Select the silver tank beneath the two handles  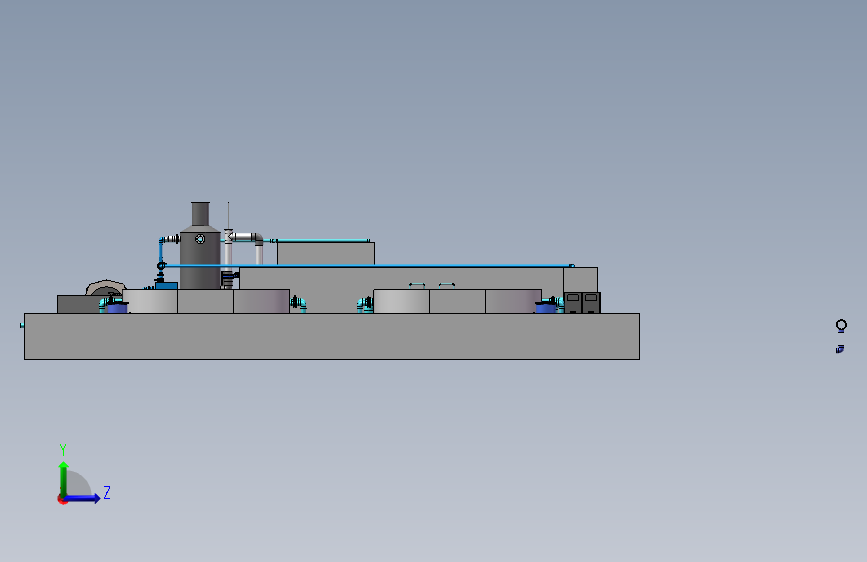[401, 301]
